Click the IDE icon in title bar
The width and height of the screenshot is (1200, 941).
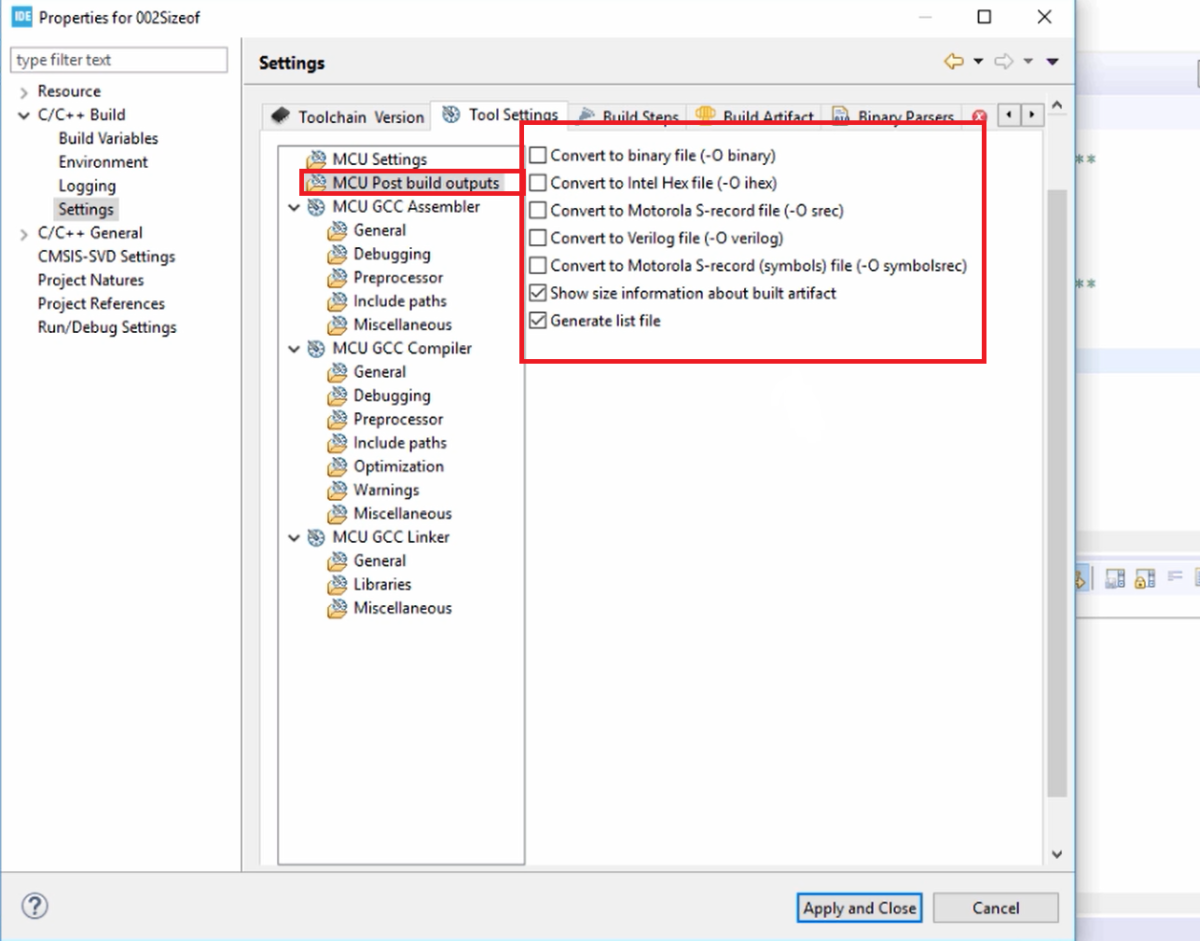[21, 17]
